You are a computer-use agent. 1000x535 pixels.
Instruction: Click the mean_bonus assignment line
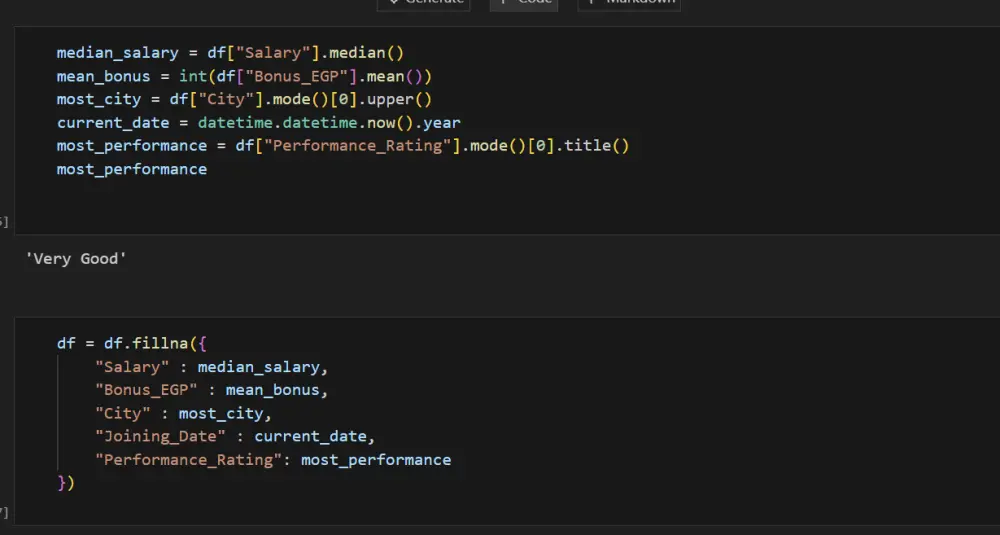[244, 77]
